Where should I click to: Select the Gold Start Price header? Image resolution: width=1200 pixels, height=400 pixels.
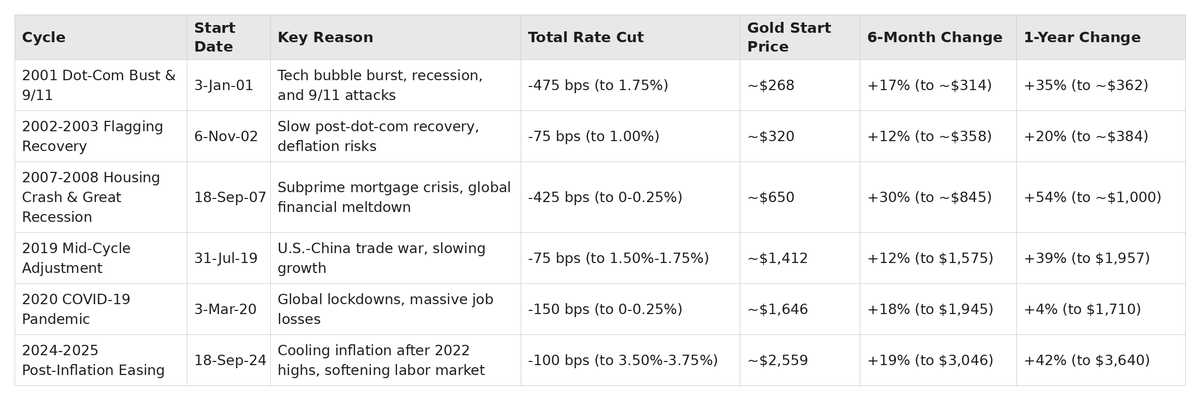[789, 37]
